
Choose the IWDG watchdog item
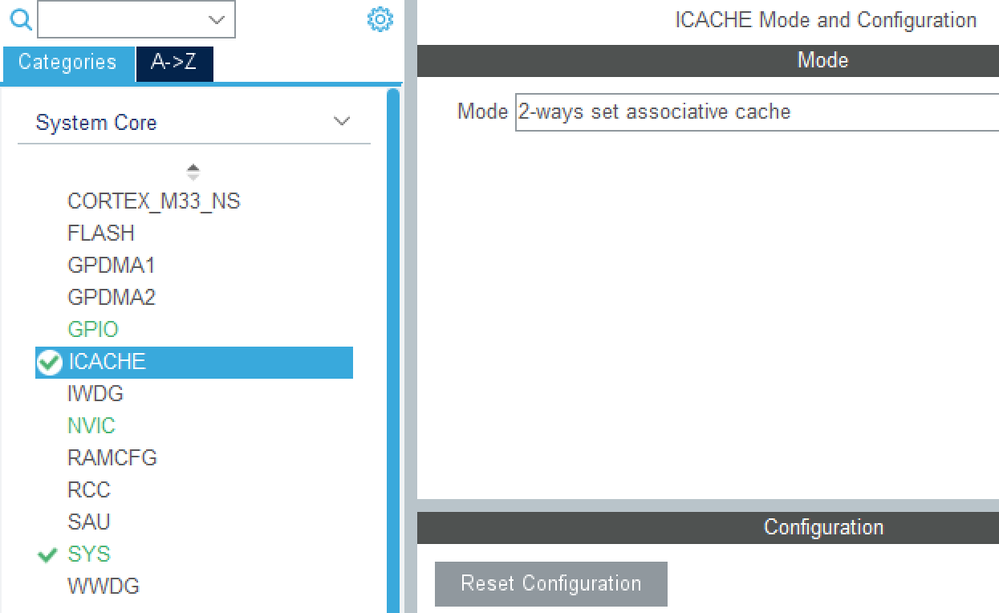click(95, 394)
